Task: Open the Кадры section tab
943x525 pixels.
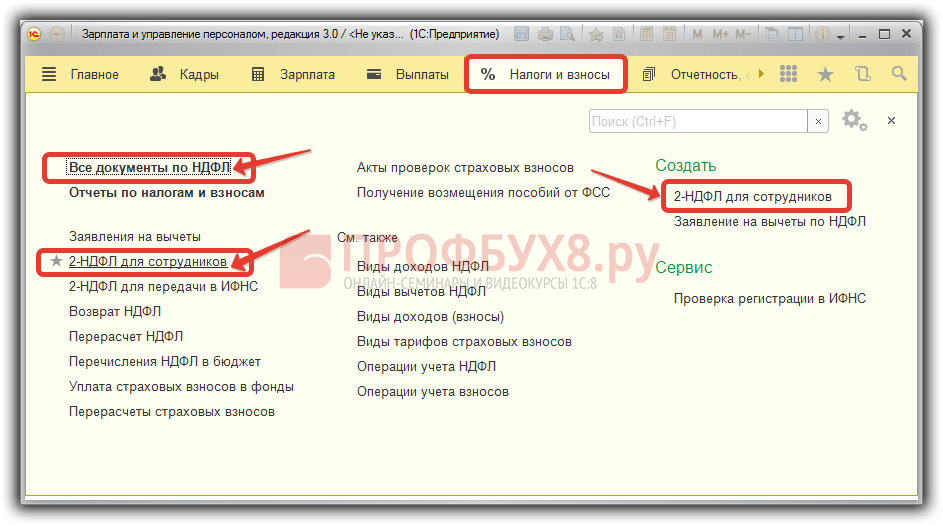Action: pyautogui.click(x=185, y=74)
